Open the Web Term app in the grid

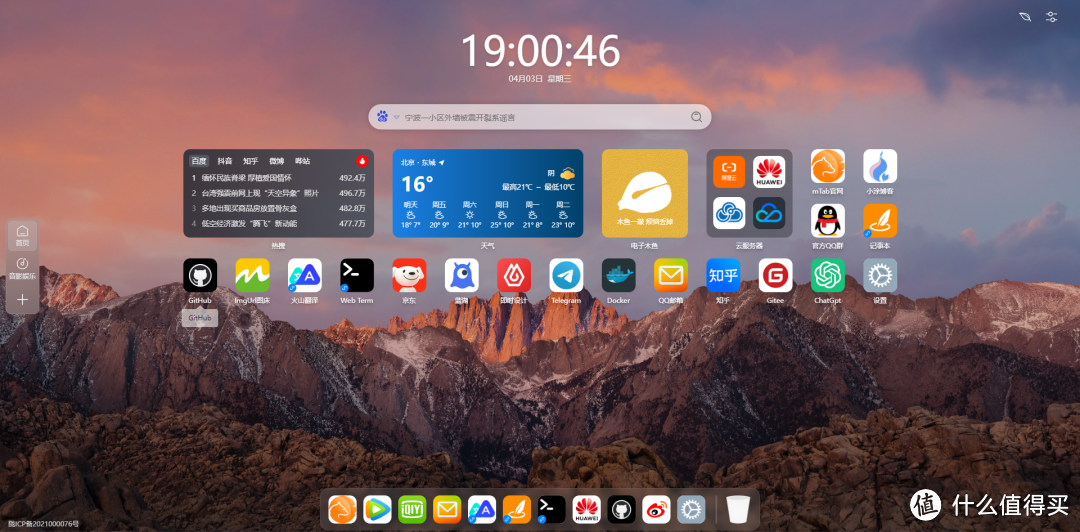tap(357, 276)
